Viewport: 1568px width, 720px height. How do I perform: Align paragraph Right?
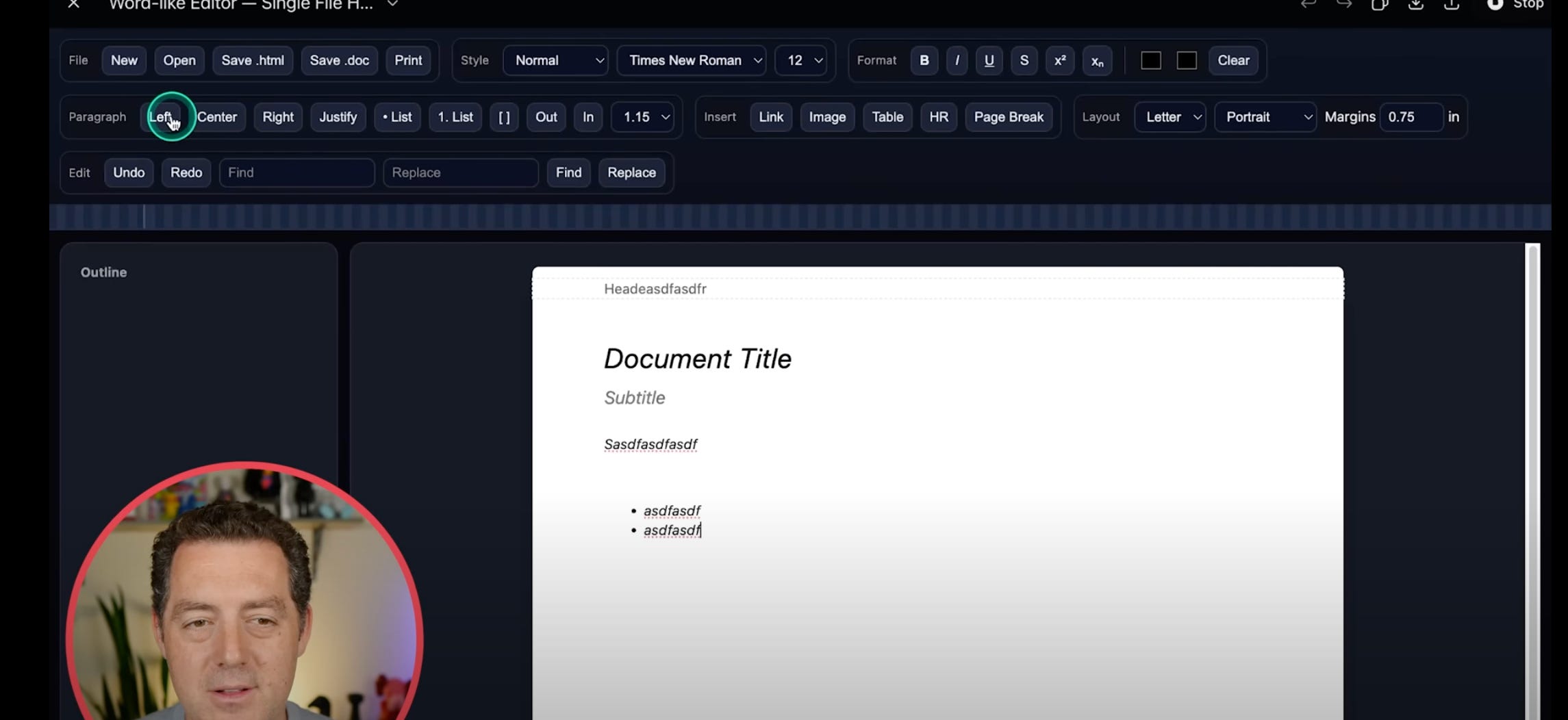click(278, 117)
